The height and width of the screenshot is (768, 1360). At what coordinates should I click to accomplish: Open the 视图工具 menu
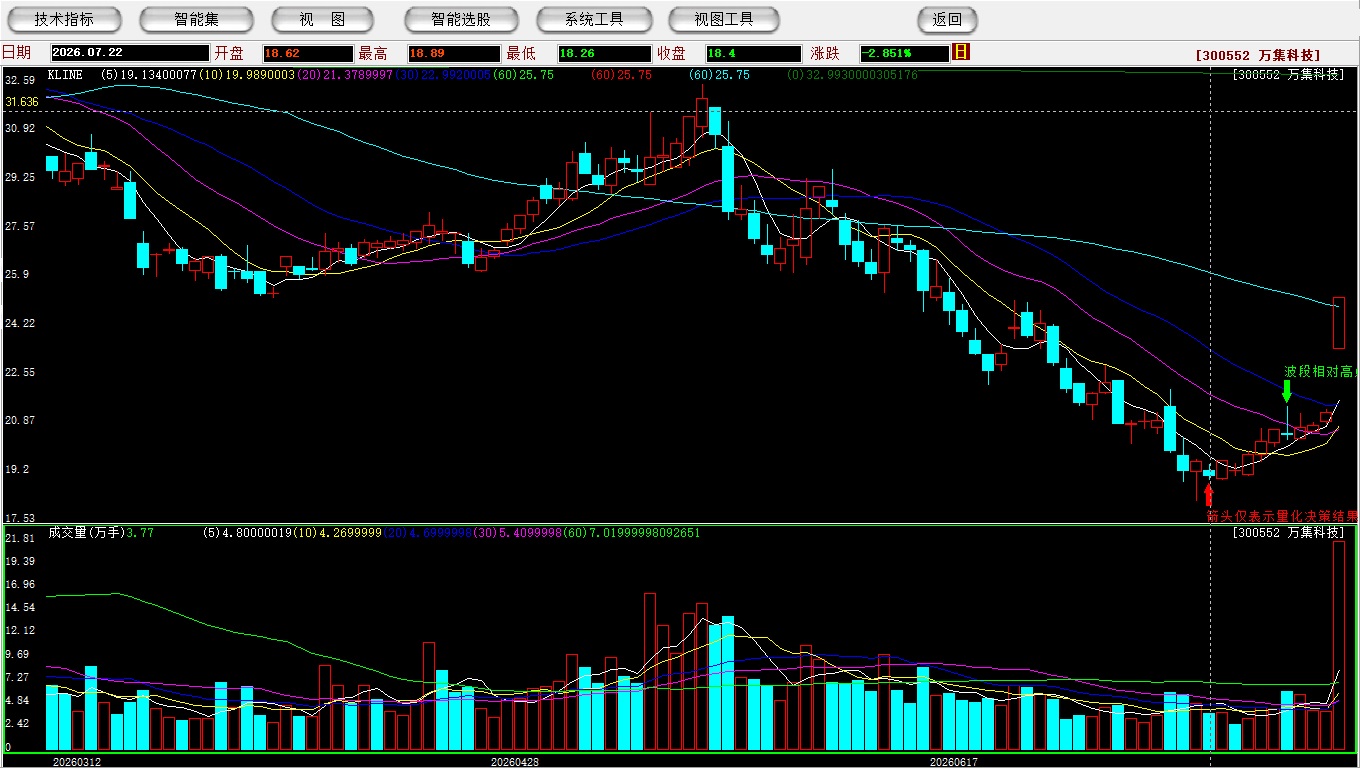point(725,19)
